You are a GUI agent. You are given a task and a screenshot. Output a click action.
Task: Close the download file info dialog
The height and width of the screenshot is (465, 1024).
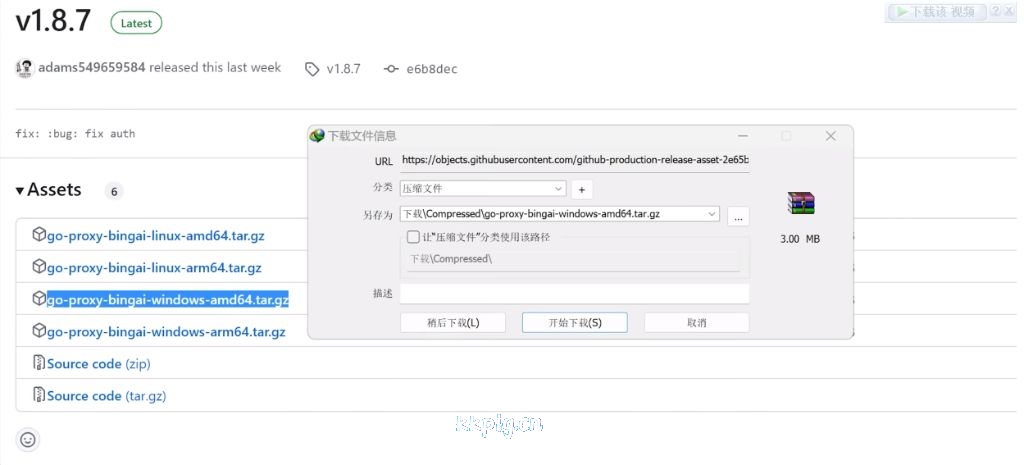point(831,136)
